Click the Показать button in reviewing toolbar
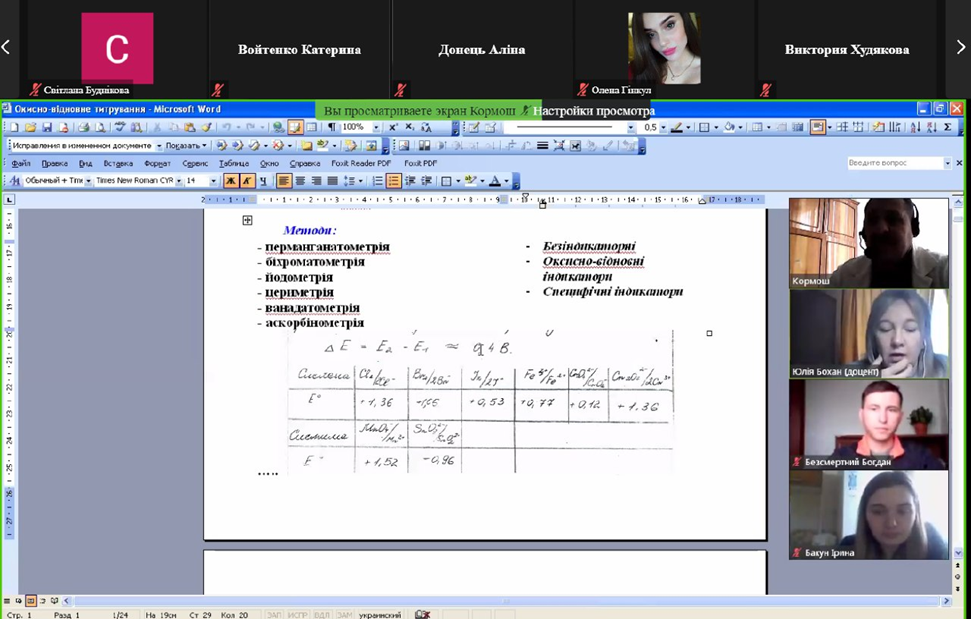The image size is (971, 619). click(185, 146)
